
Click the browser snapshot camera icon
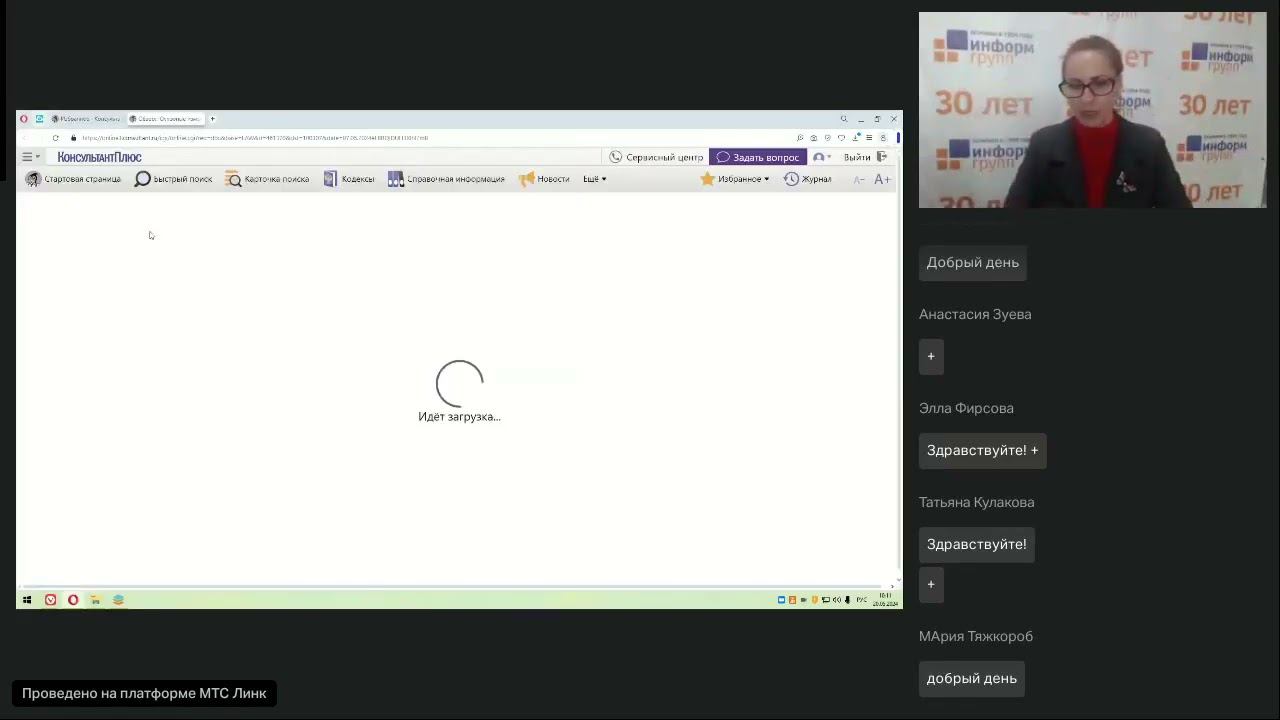pos(814,138)
